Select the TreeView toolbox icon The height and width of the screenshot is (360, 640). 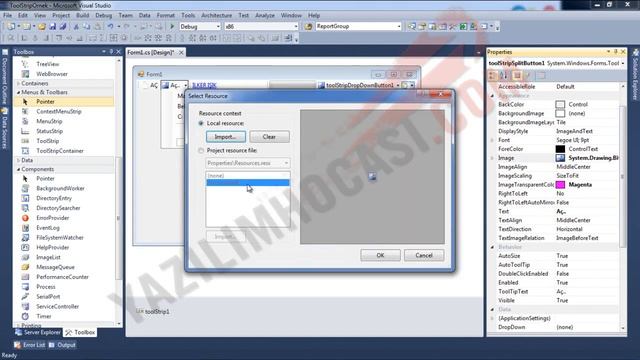click(x=25, y=64)
